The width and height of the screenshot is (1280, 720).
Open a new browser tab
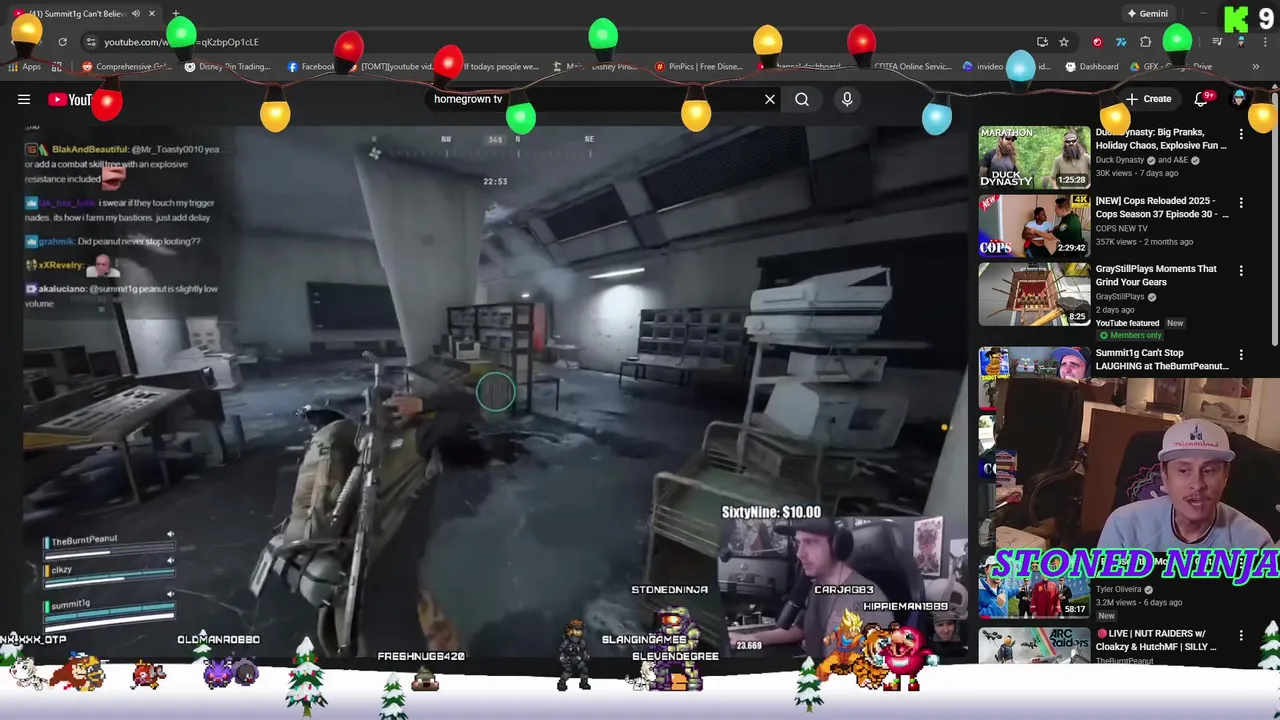point(176,14)
